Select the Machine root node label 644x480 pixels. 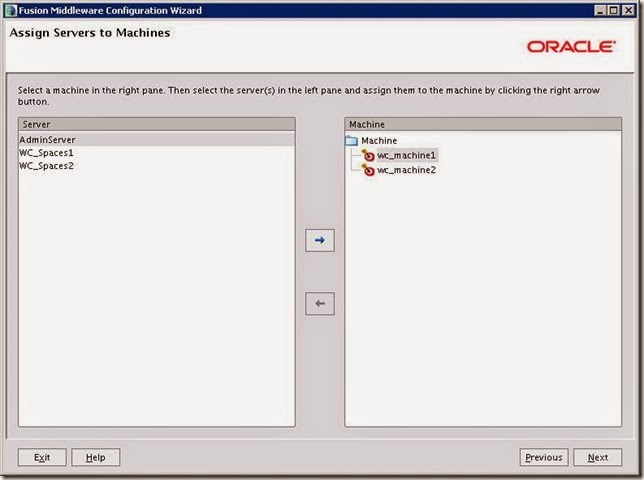[x=379, y=140]
